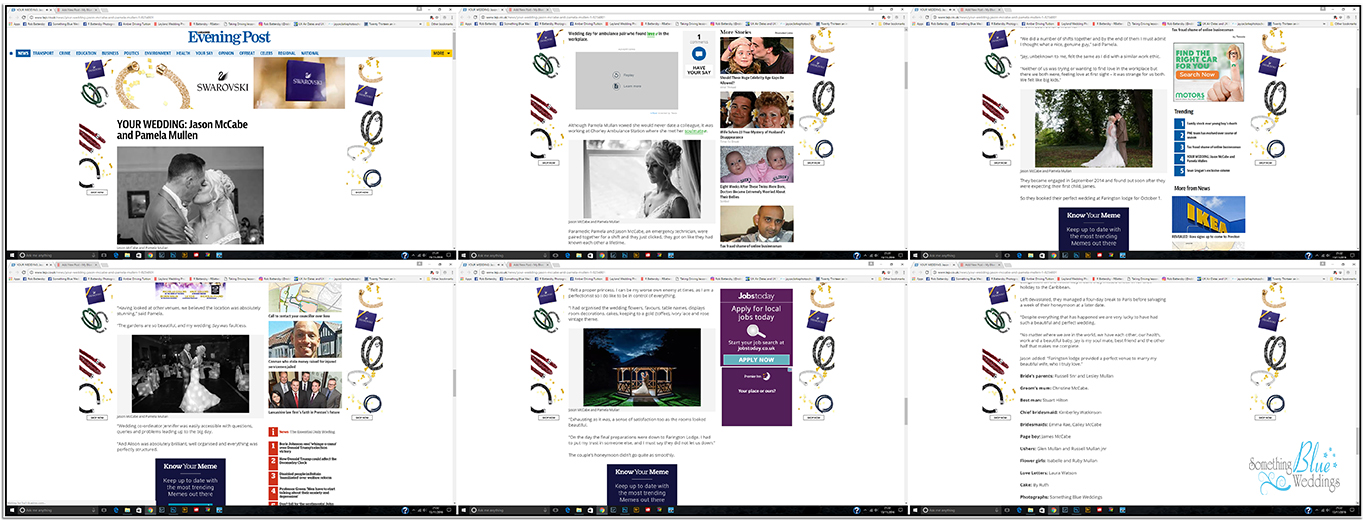Viewport: 1366px width, 521px height.
Task: Open trending story 'Family shock over young boy's death'
Action: [x=1212, y=124]
